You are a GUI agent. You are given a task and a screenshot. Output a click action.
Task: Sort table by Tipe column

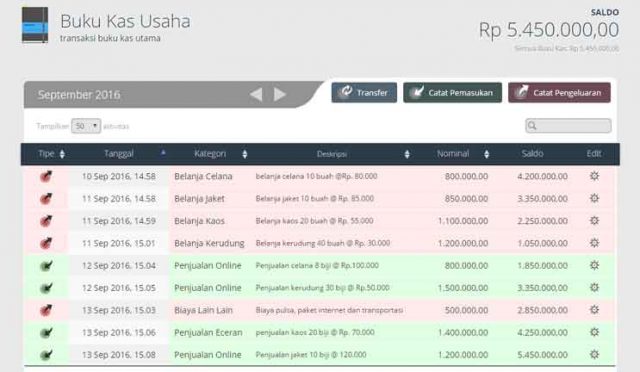pos(51,154)
